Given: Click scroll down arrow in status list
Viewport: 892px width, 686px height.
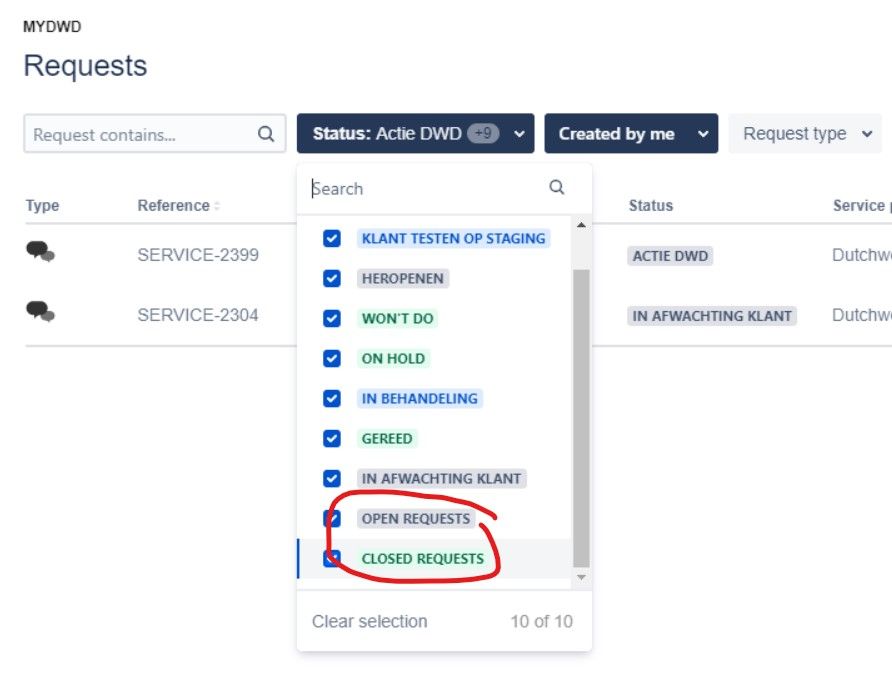Looking at the screenshot, I should pos(581,577).
